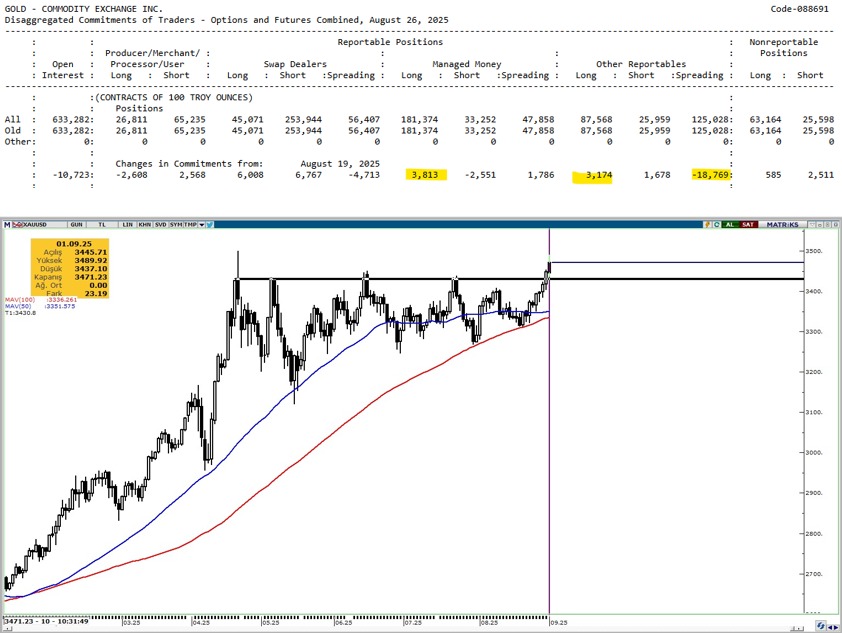842x633 pixels.
Task: Open the dropdown arrow after TMP
Action: [x=202, y=224]
